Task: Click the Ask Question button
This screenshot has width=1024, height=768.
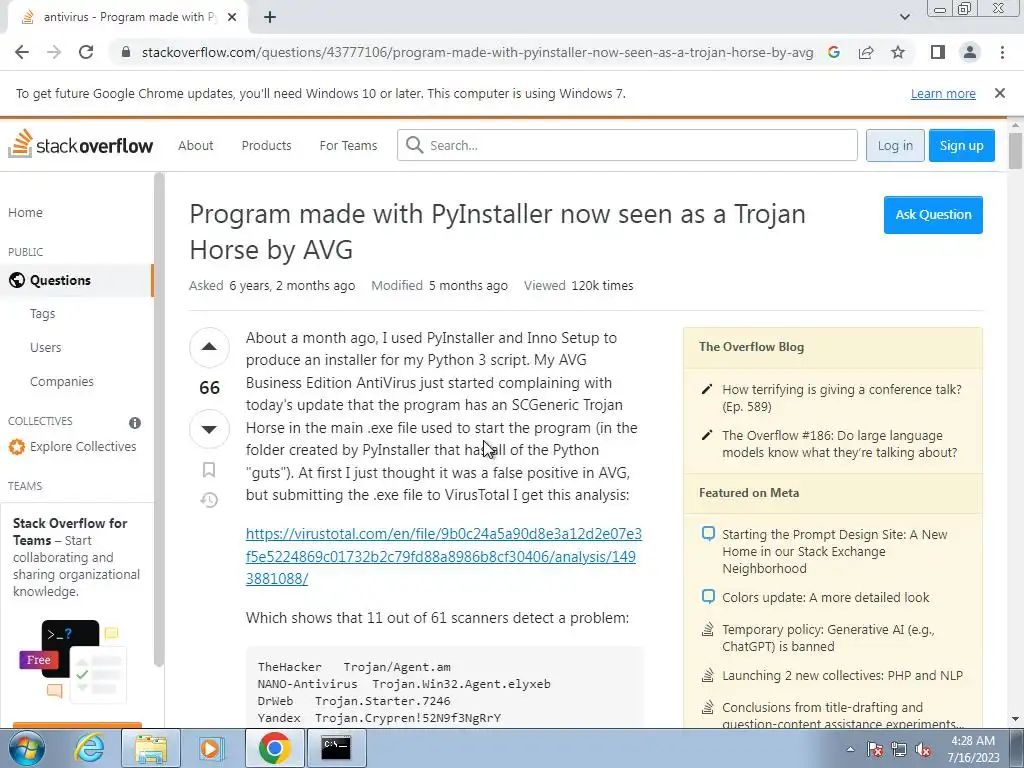Action: (933, 215)
